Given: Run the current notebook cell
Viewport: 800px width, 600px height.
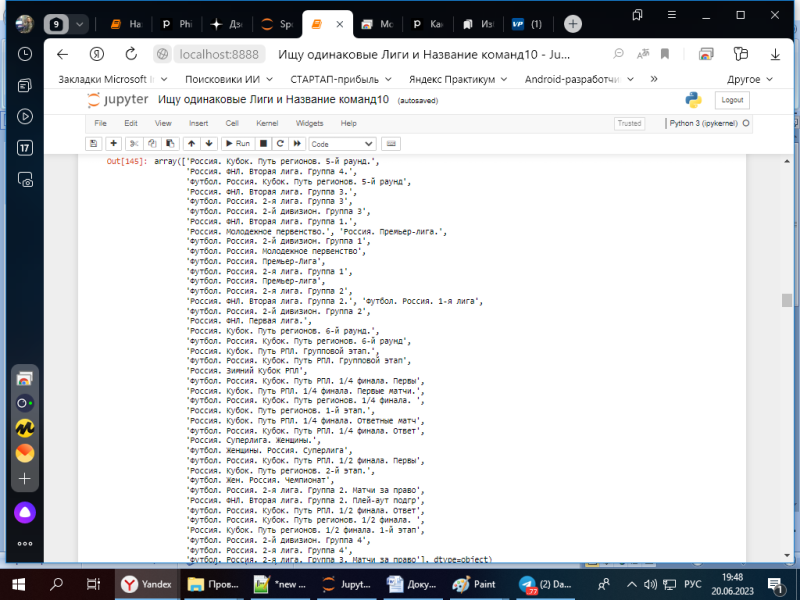Looking at the screenshot, I should point(238,144).
